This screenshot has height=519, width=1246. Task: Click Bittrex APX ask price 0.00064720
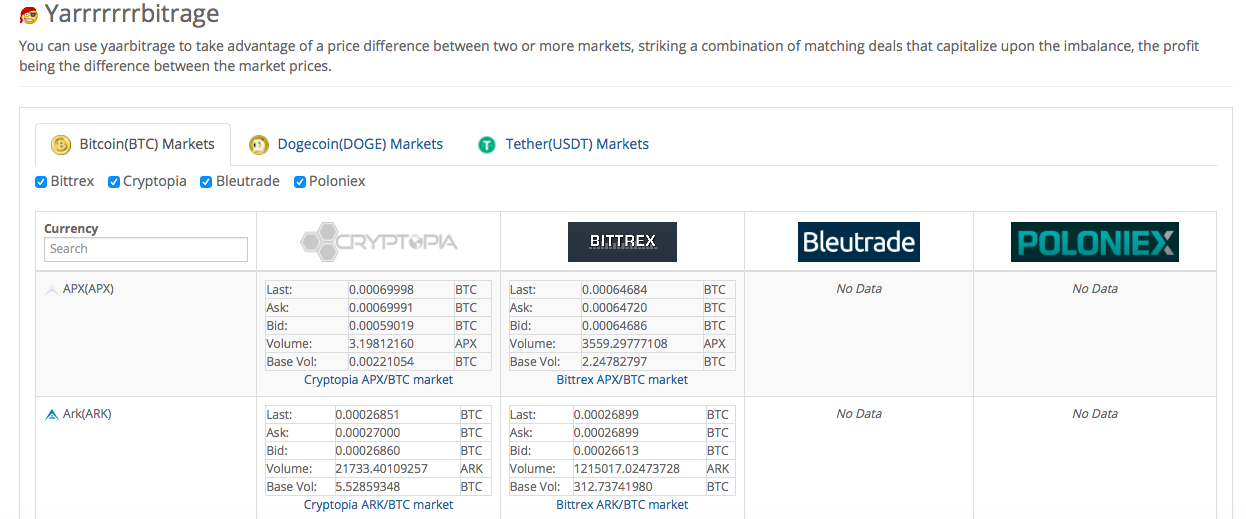[614, 308]
